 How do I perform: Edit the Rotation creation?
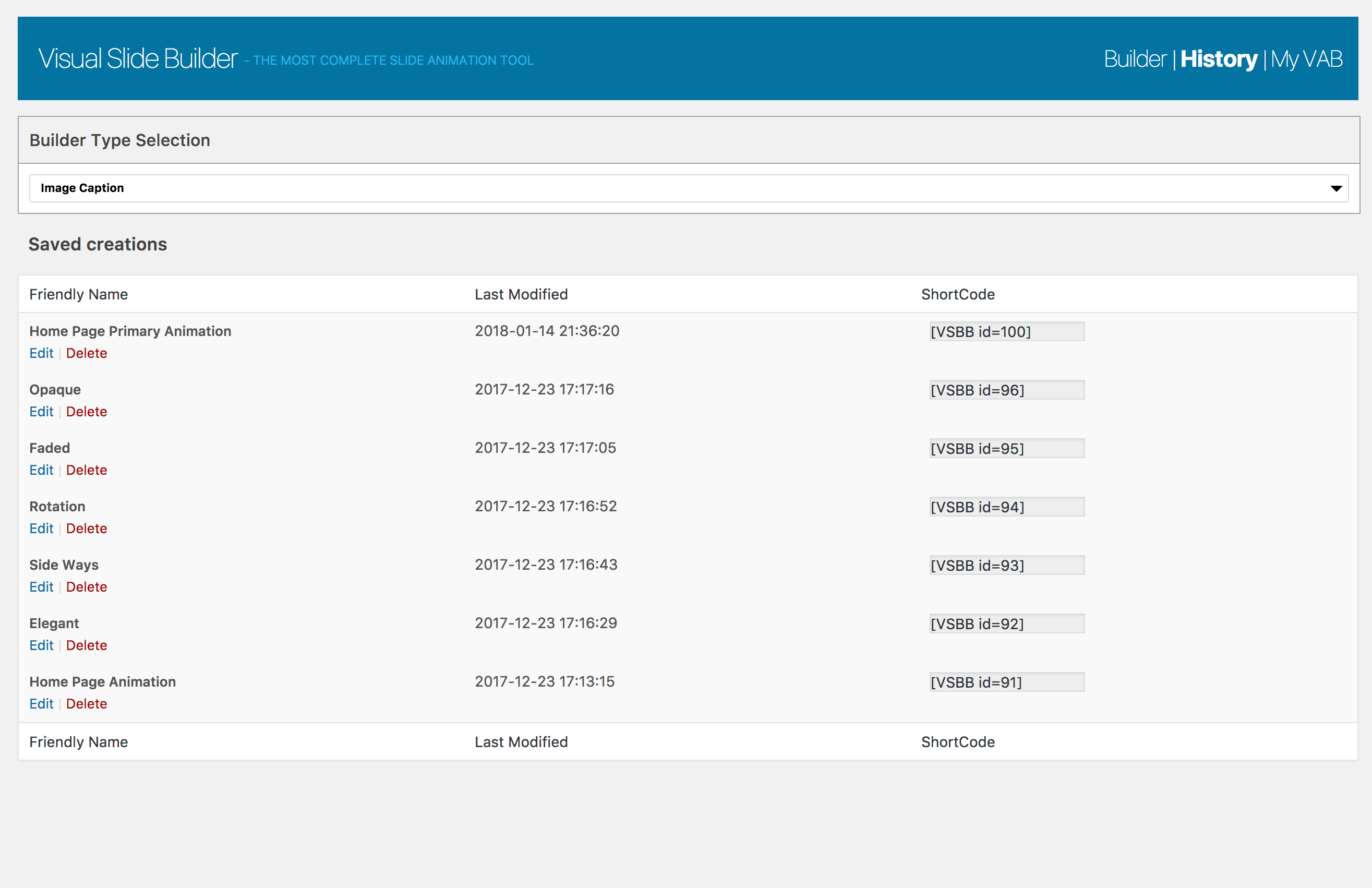tap(41, 528)
